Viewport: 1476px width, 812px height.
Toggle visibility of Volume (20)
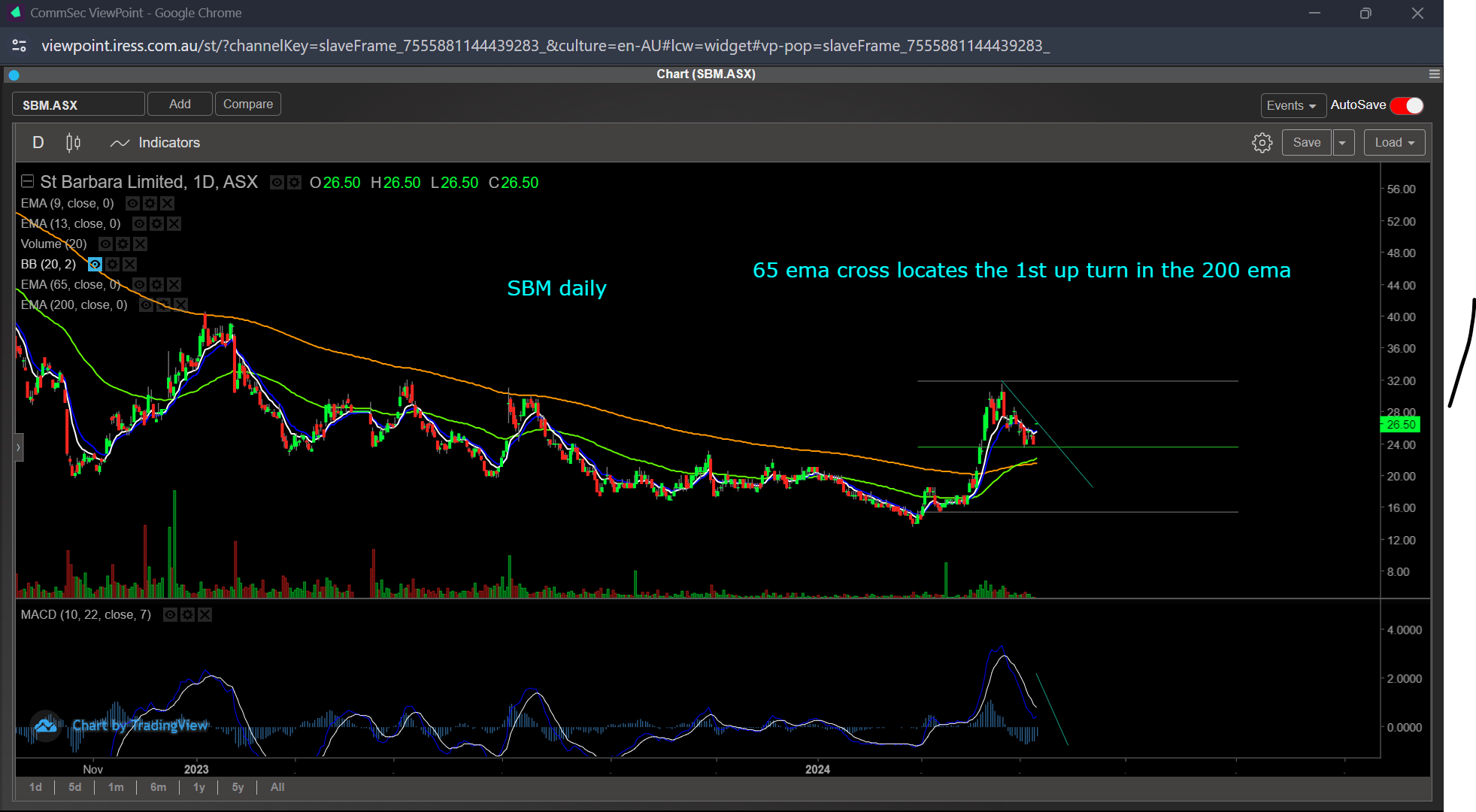tap(105, 244)
